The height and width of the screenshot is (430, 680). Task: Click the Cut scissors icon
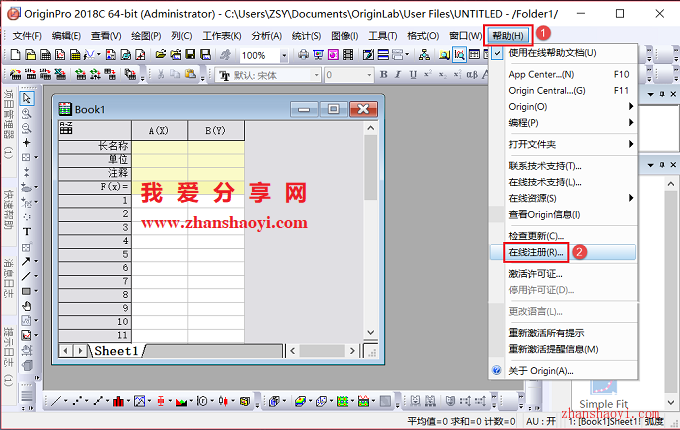click(160, 75)
